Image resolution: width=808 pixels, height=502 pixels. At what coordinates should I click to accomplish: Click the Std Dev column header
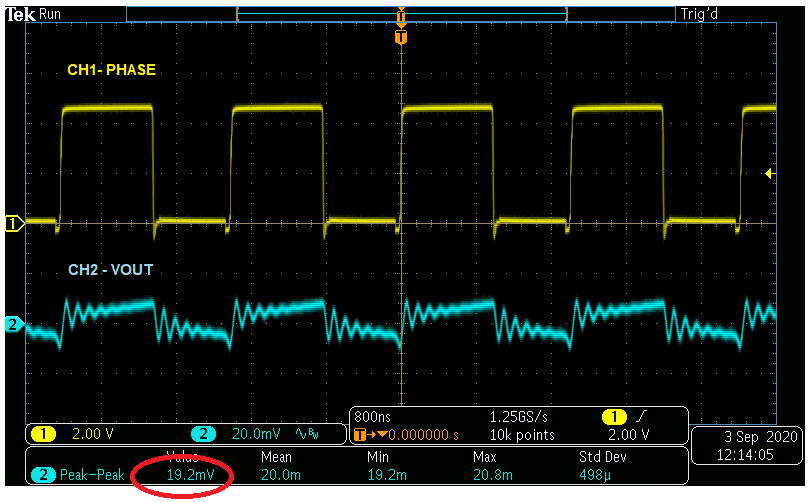[x=603, y=457]
